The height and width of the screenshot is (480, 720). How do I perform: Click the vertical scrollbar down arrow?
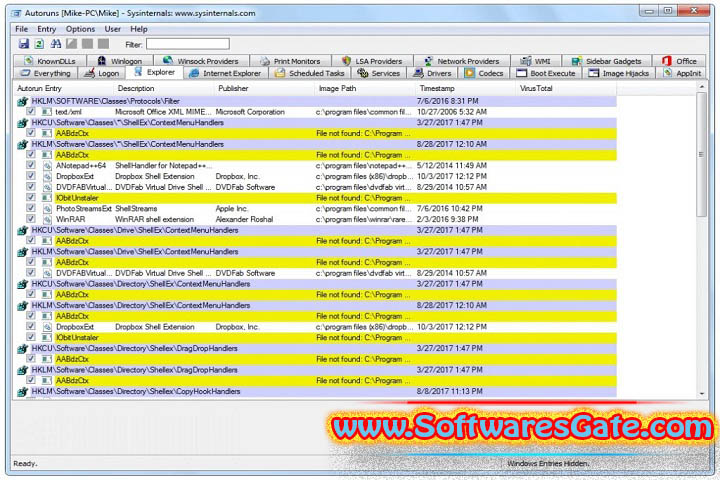[701, 394]
